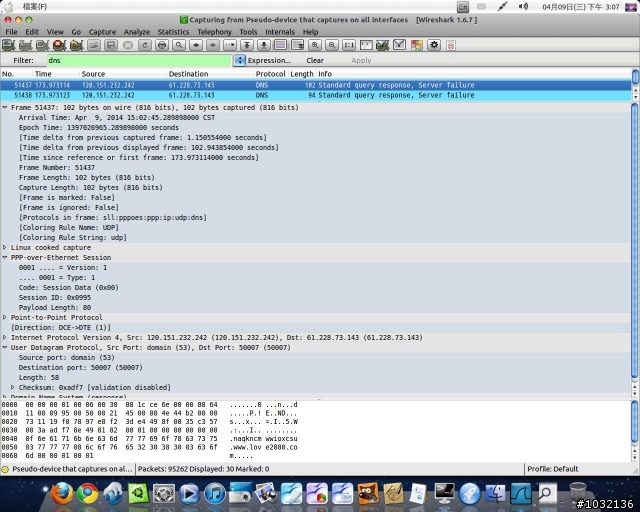The height and width of the screenshot is (512, 640).
Task: Sort by Protocol column header
Action: pyautogui.click(x=270, y=74)
